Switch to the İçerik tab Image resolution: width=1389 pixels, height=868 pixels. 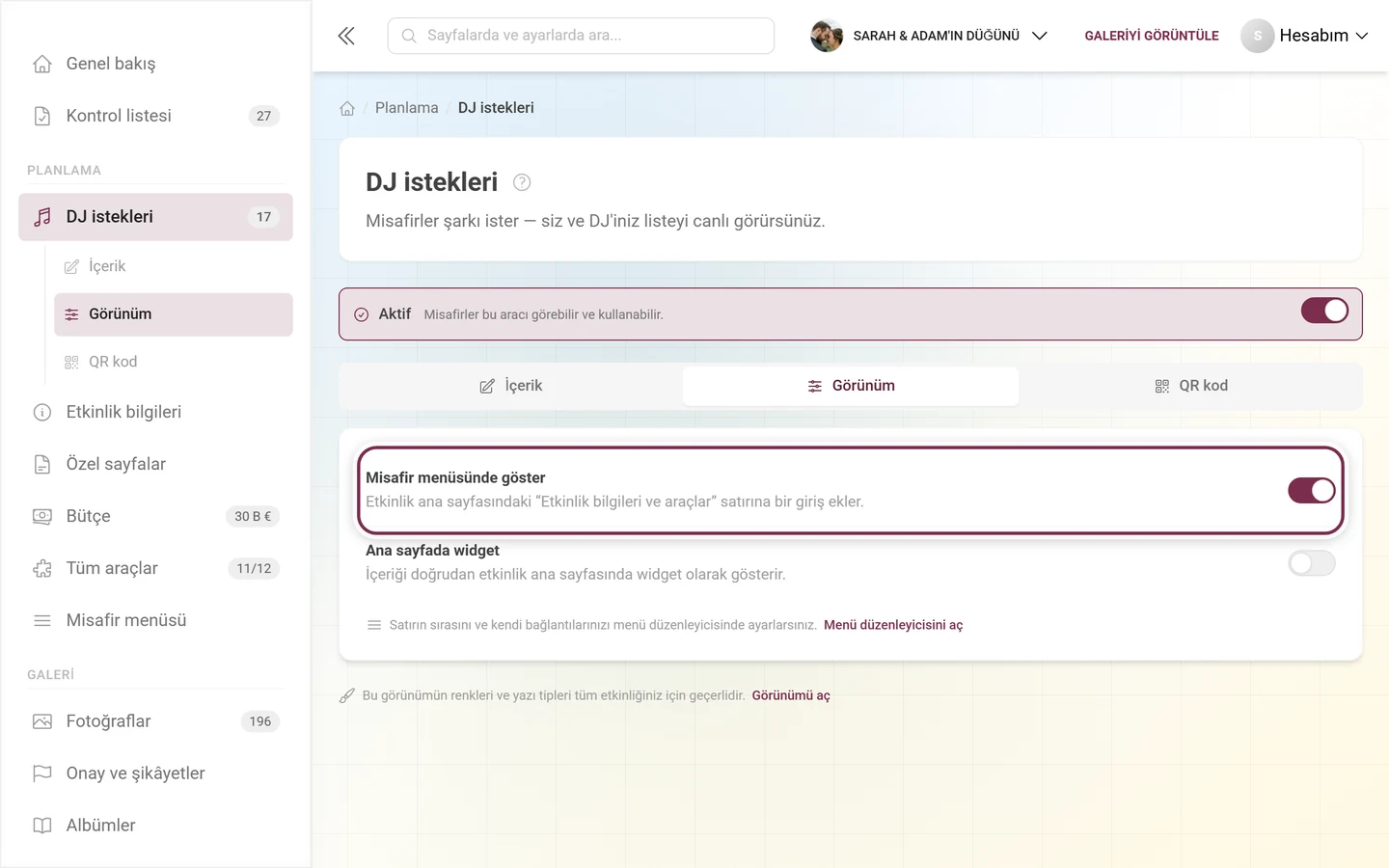click(x=511, y=386)
